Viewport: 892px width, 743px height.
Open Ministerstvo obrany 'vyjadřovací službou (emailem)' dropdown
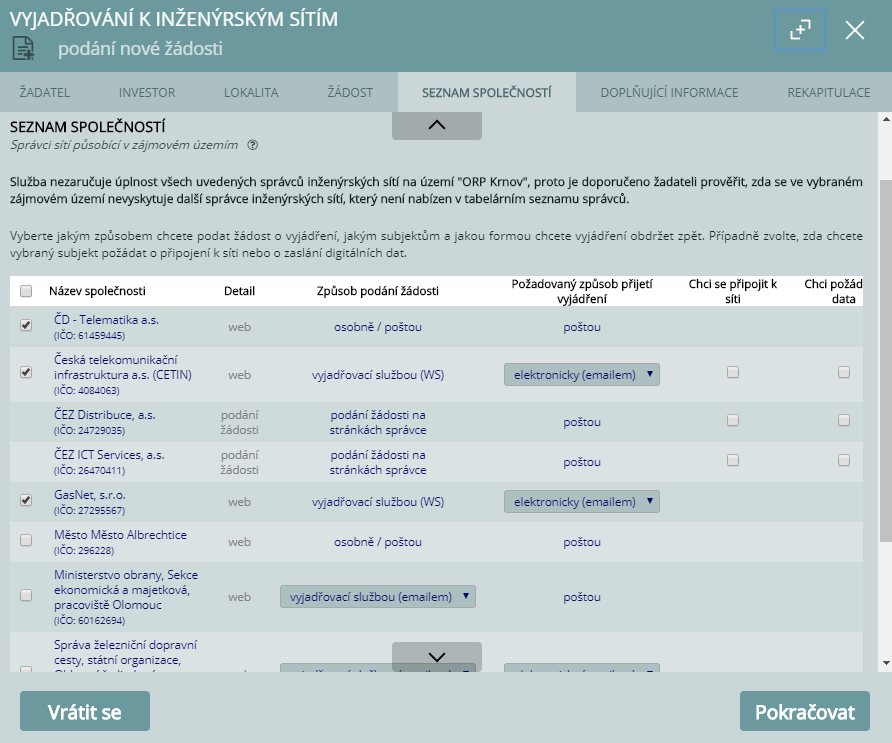click(378, 597)
